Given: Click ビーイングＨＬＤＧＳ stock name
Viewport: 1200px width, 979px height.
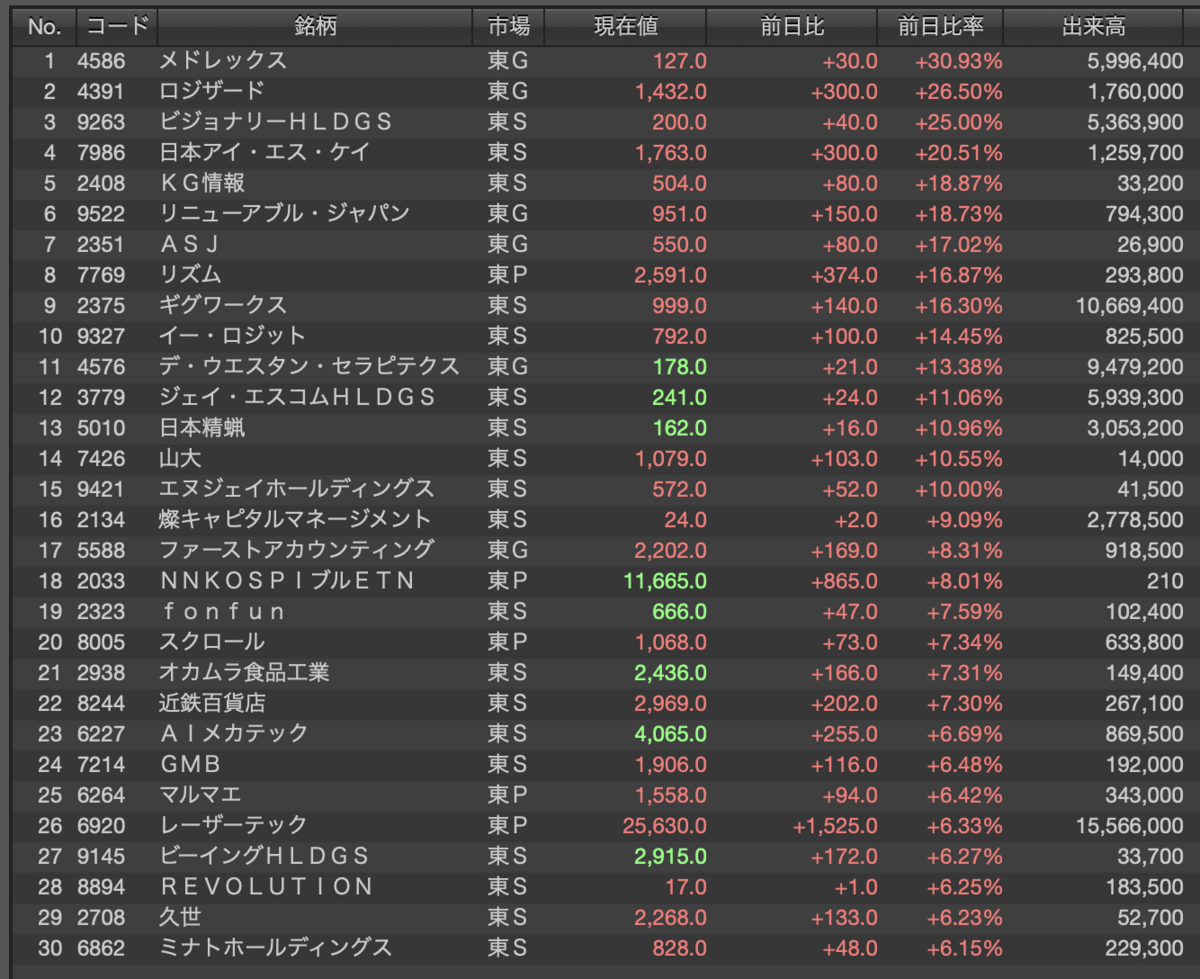Looking at the screenshot, I should [265, 856].
